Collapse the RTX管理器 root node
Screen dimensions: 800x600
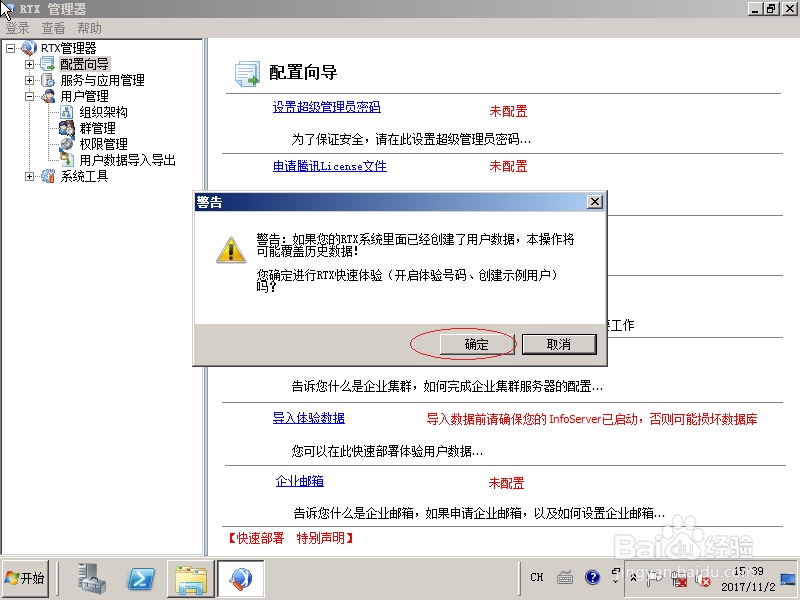10,48
